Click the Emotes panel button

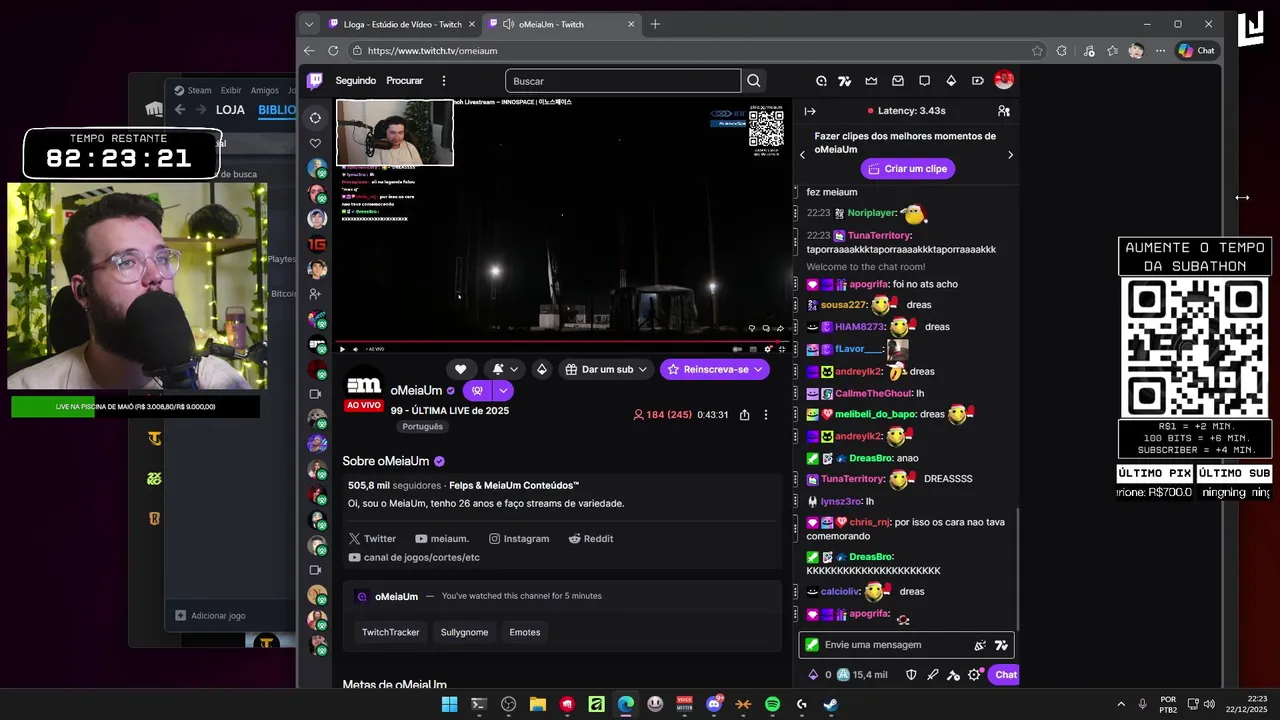click(524, 632)
